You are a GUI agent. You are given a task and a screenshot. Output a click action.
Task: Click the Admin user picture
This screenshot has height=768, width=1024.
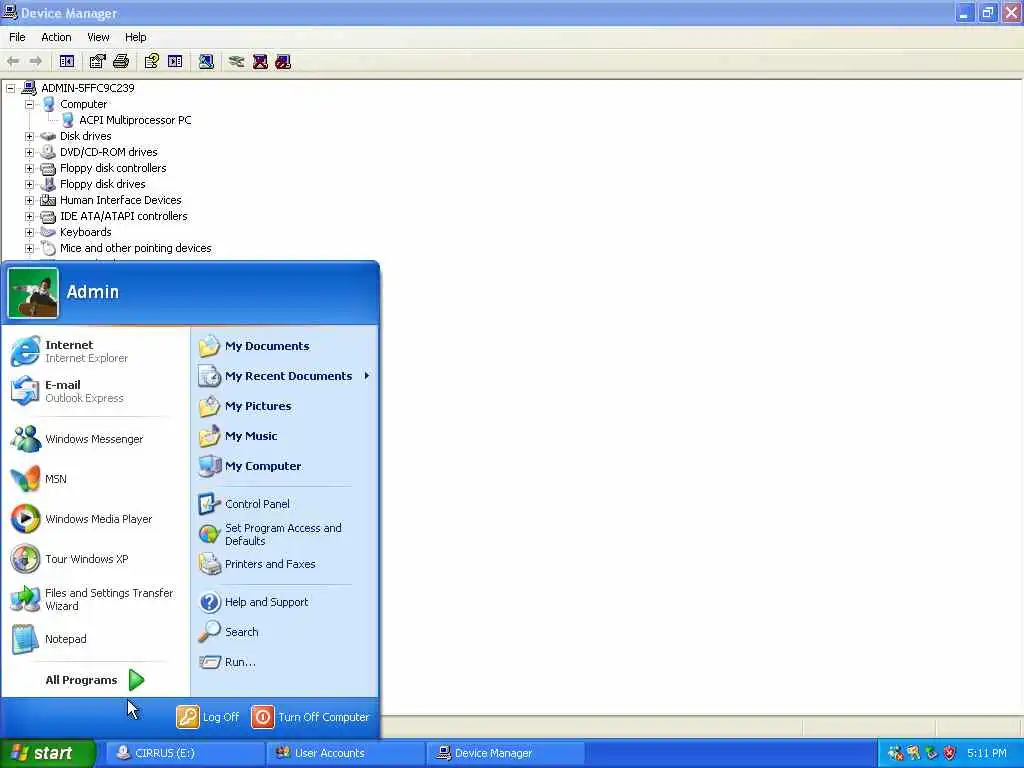pos(33,293)
